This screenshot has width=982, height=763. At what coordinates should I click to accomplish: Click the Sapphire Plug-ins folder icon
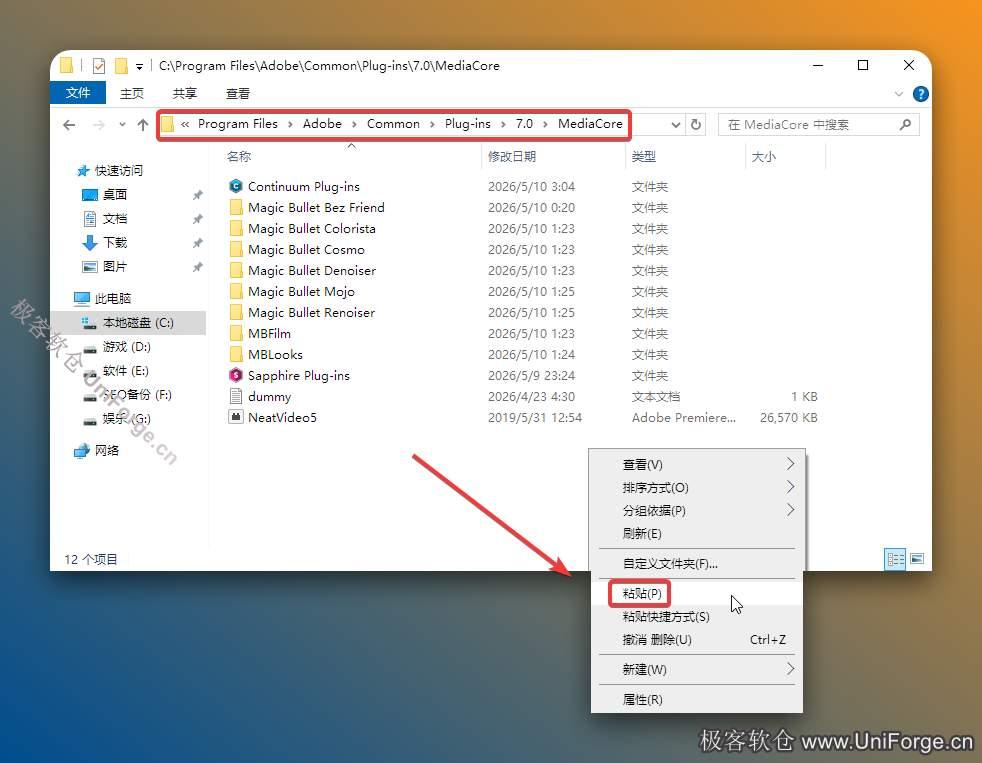[x=235, y=375]
